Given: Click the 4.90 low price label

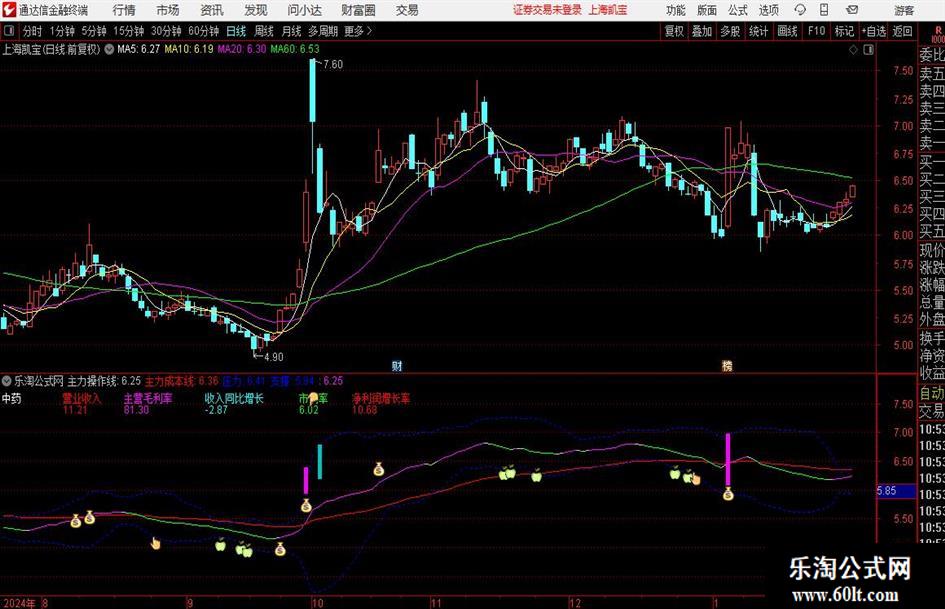Looking at the screenshot, I should coord(273,356).
